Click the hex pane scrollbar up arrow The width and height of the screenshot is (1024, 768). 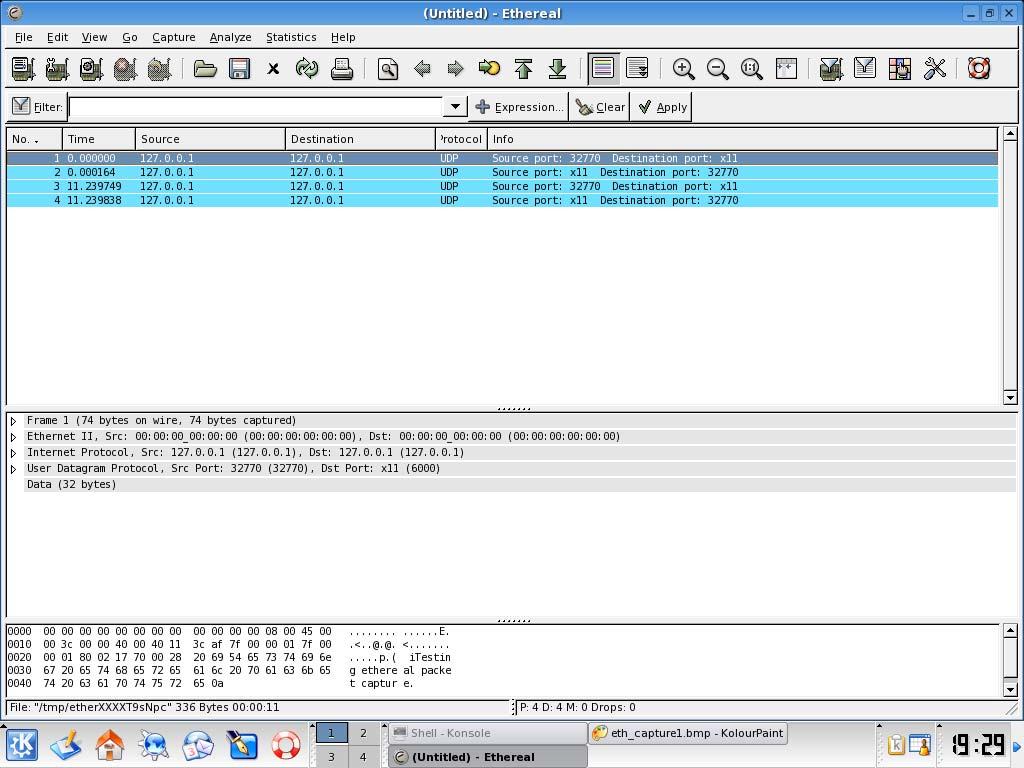(1010, 631)
